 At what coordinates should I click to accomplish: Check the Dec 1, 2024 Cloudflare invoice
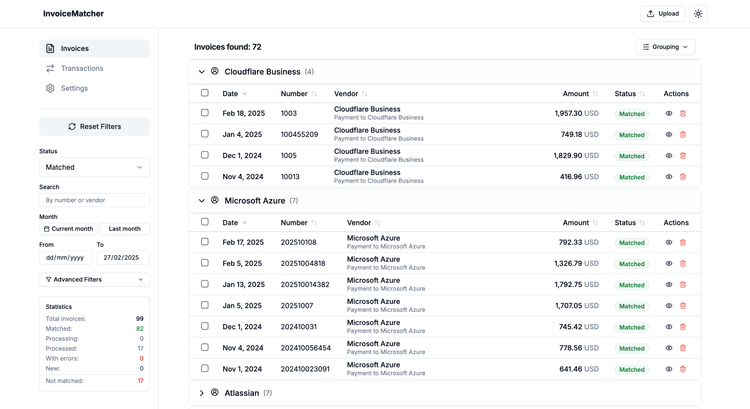pos(205,155)
